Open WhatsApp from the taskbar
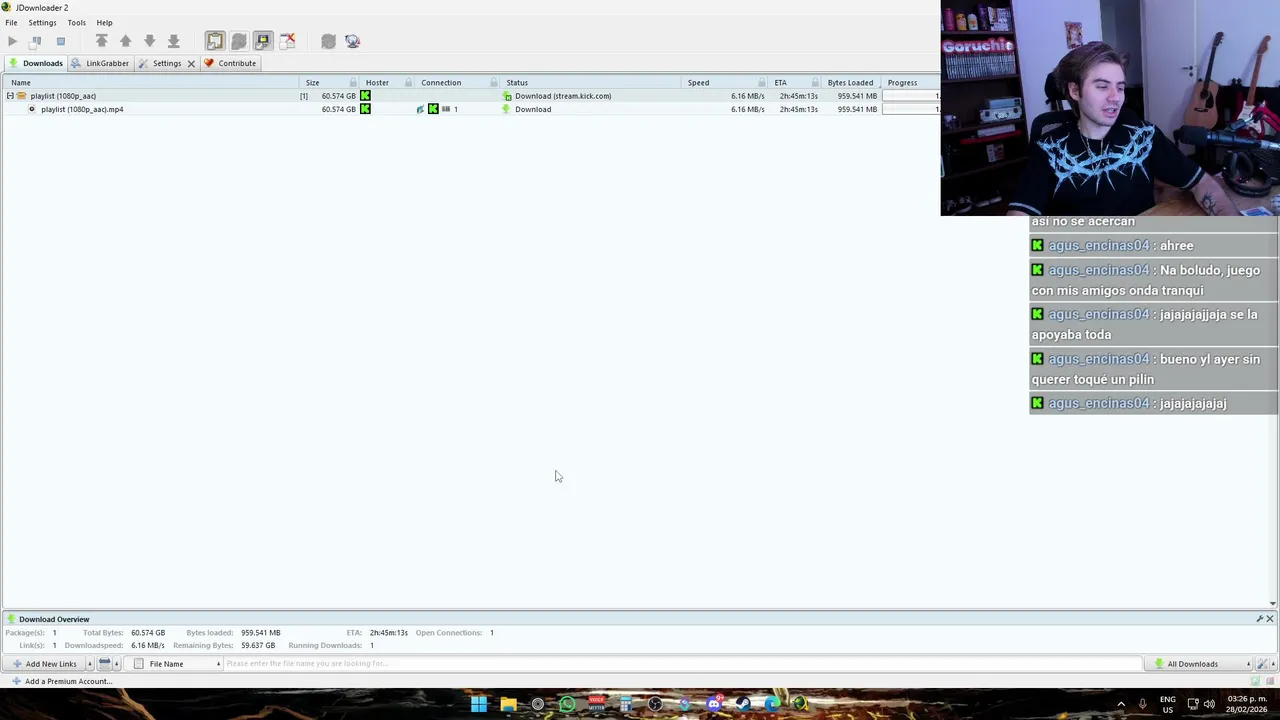 (x=567, y=704)
